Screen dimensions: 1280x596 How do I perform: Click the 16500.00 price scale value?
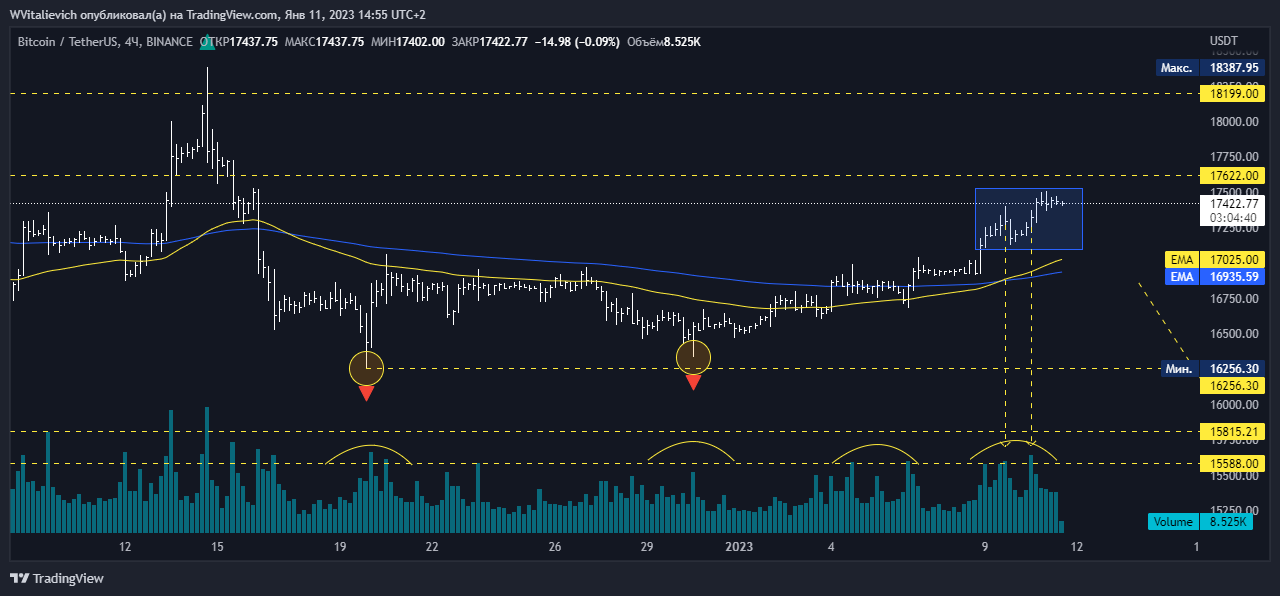1233,334
